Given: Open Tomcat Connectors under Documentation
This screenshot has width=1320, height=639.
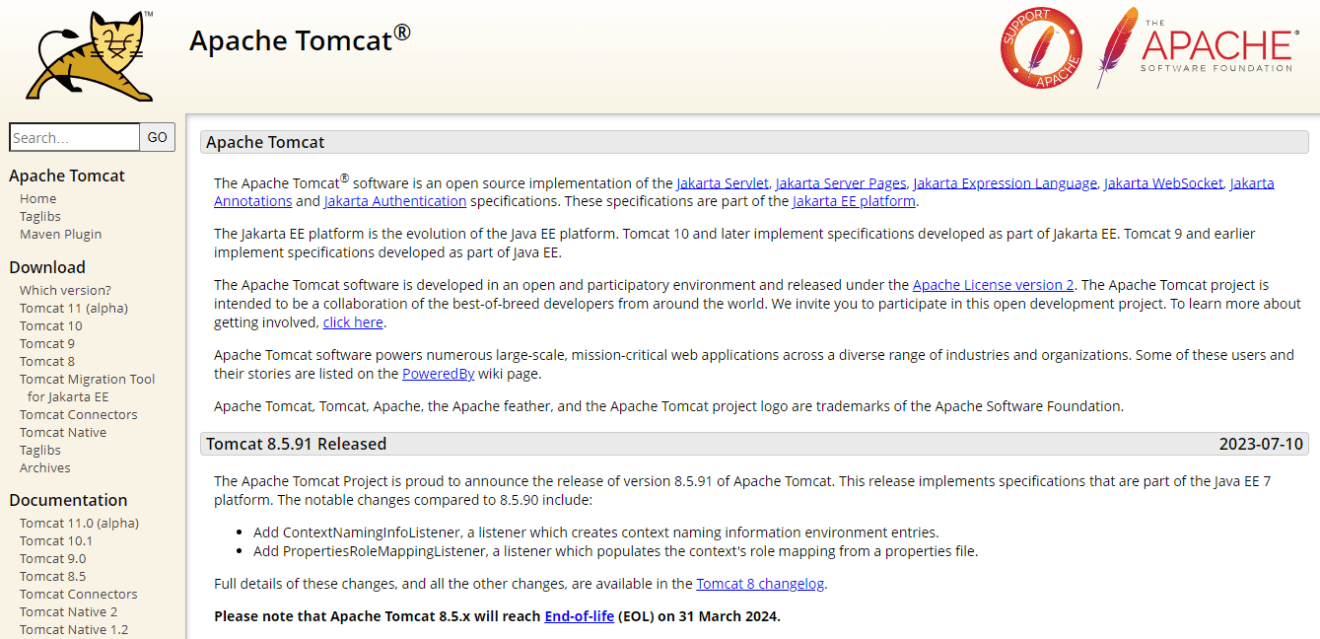Looking at the screenshot, I should (x=79, y=594).
